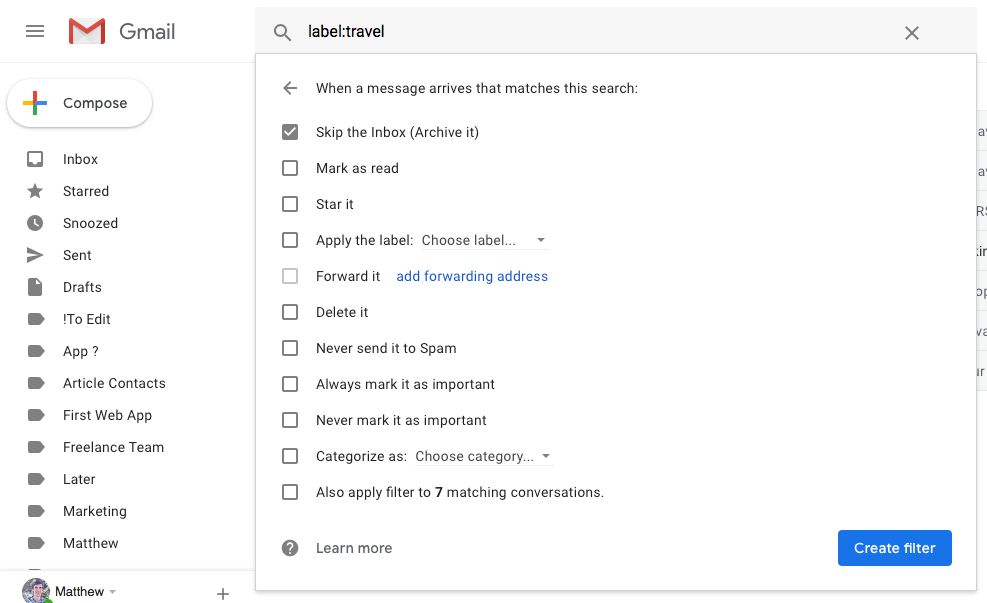The width and height of the screenshot is (987, 603).
Task: Expand the Choose category dropdown
Action: pos(484,456)
